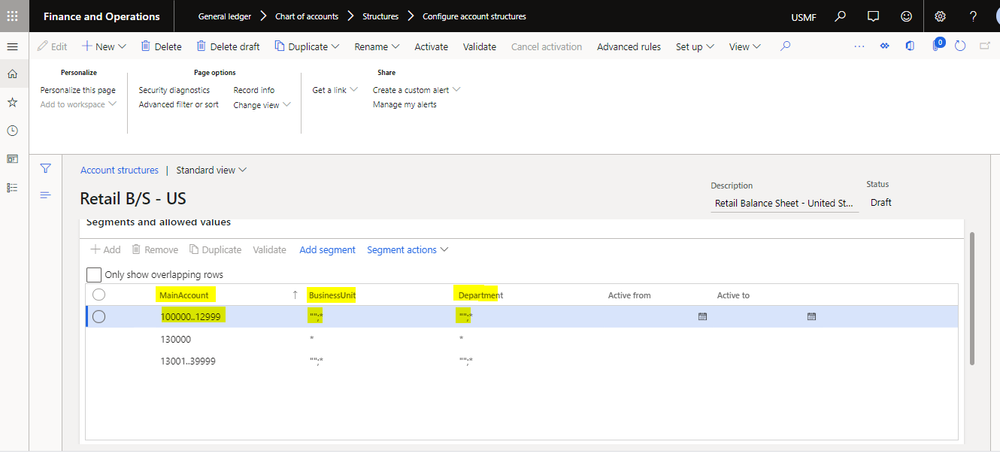This screenshot has height=453, width=1000.
Task: Check Only show overlapping rows
Action: [x=94, y=274]
